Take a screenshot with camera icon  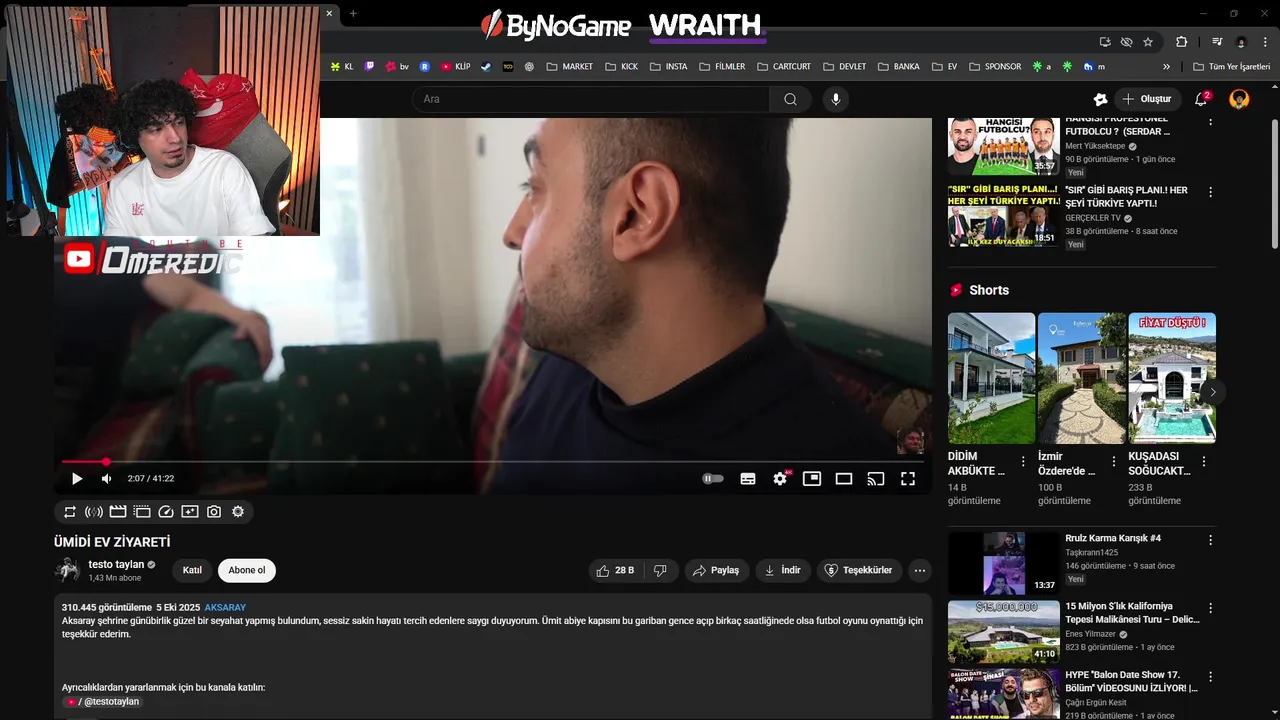pyautogui.click(x=214, y=512)
